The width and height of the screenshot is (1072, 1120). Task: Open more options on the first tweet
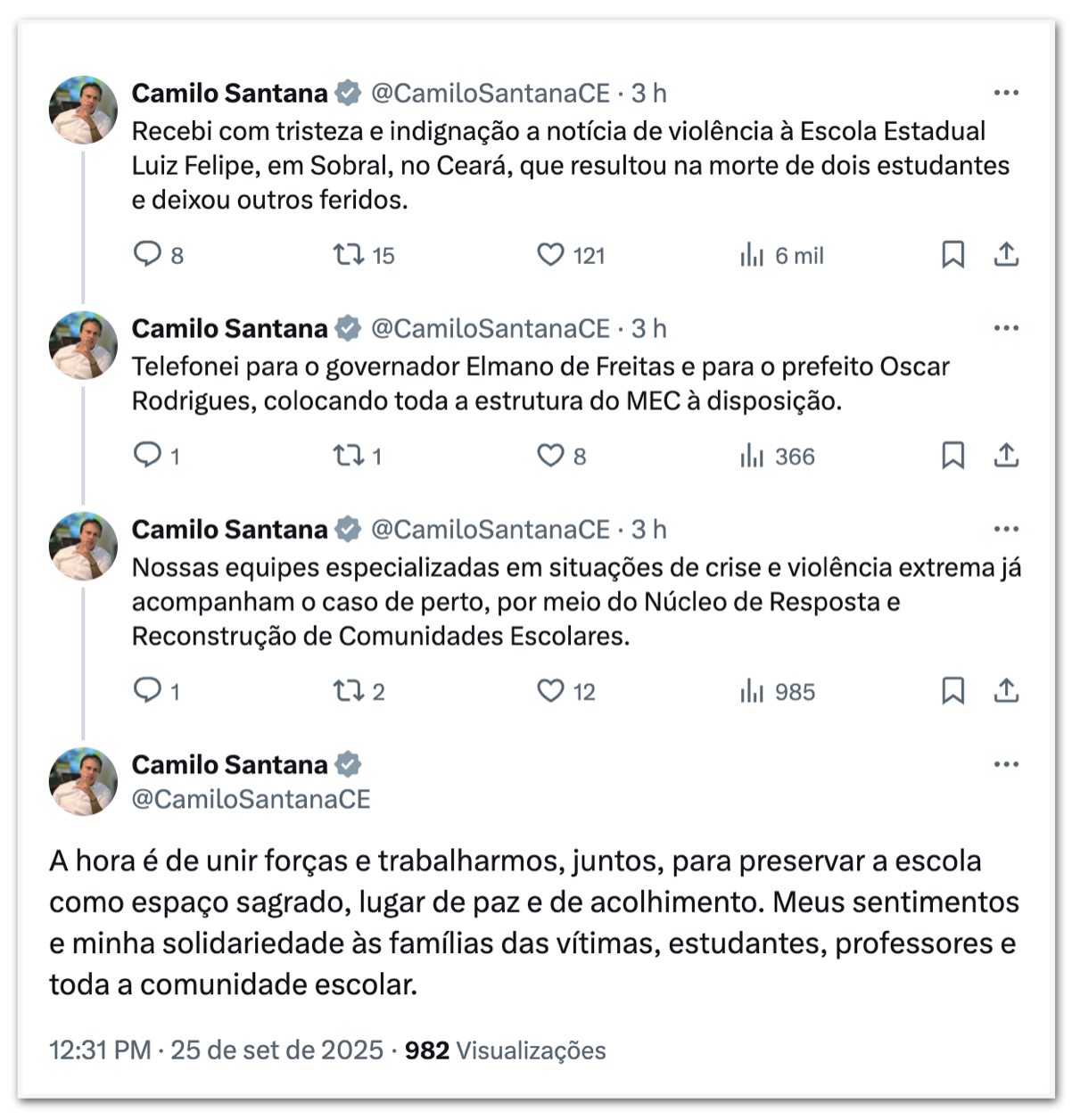(1006, 93)
